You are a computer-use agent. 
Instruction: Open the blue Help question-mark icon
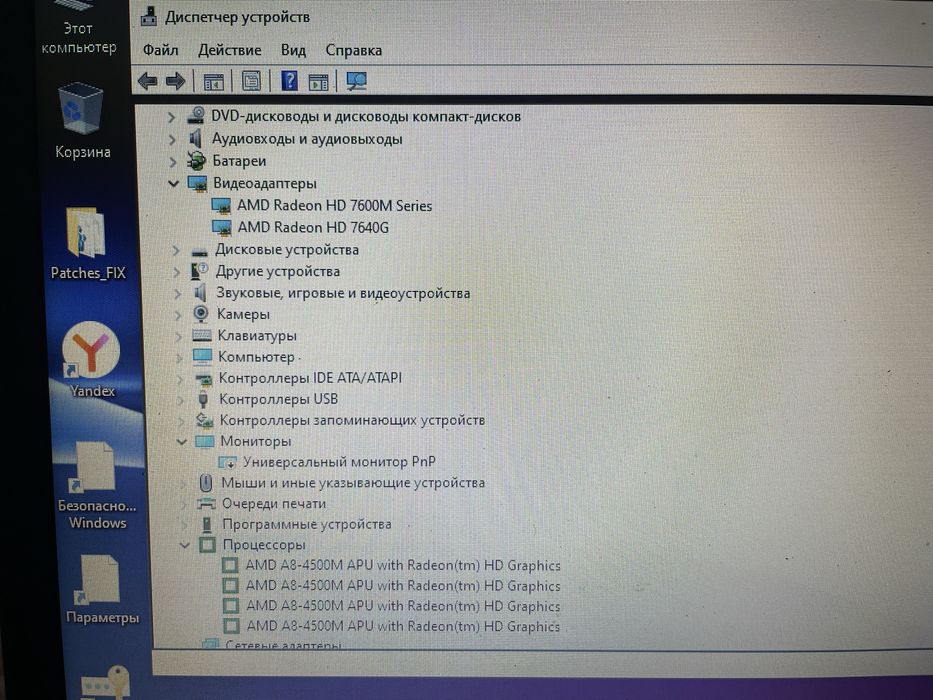(x=289, y=80)
